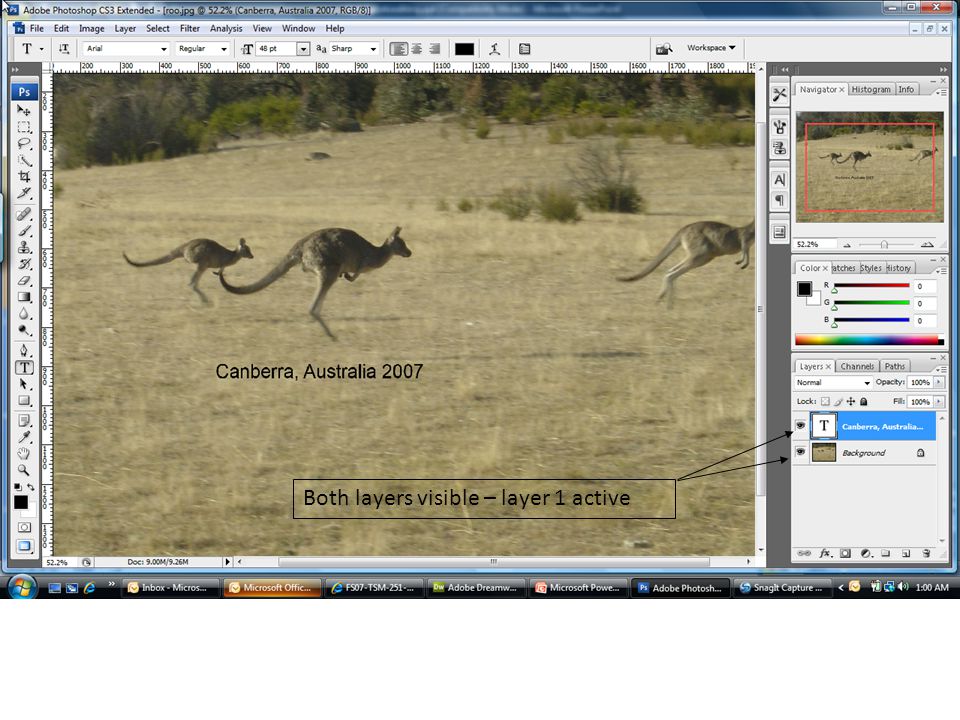Toggle right align text
The image size is (960, 720).
[x=435, y=49]
